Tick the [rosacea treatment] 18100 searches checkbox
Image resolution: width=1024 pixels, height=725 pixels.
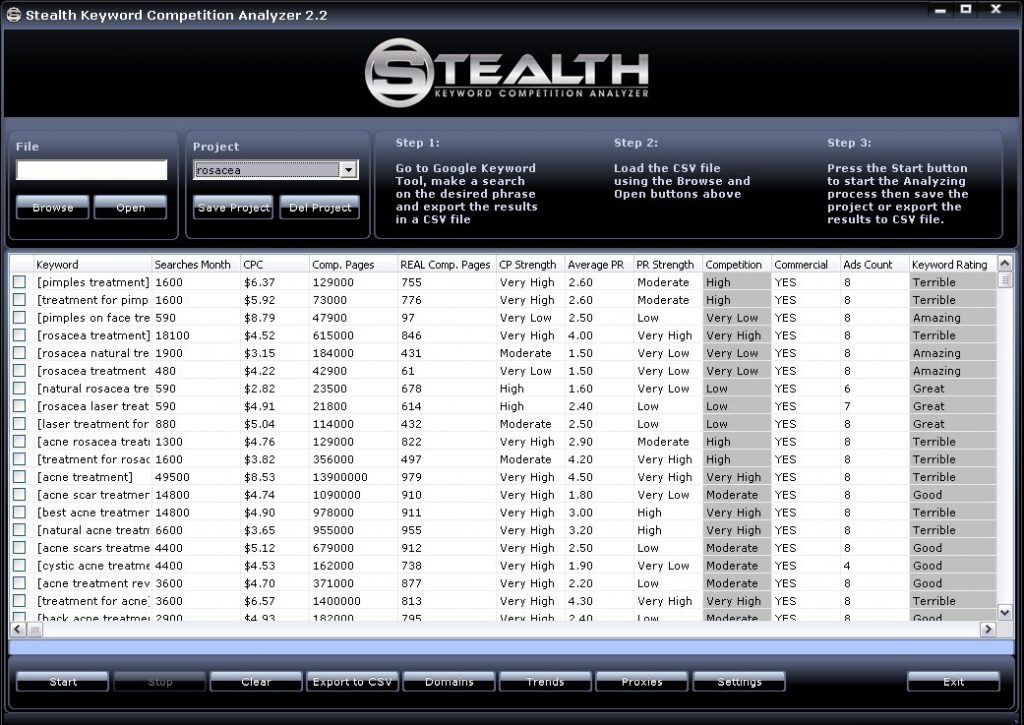19,336
